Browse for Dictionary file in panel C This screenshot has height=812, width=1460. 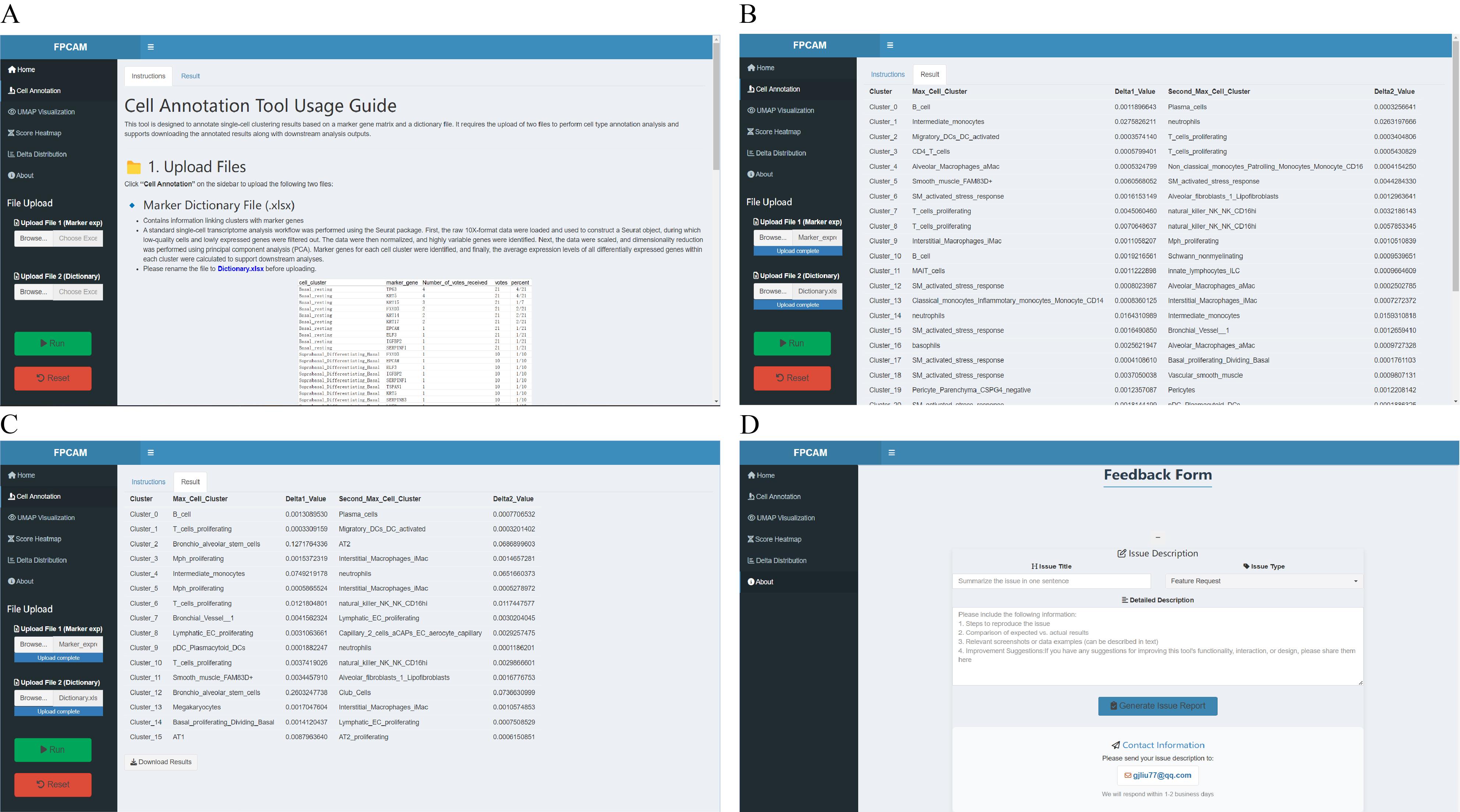point(33,698)
